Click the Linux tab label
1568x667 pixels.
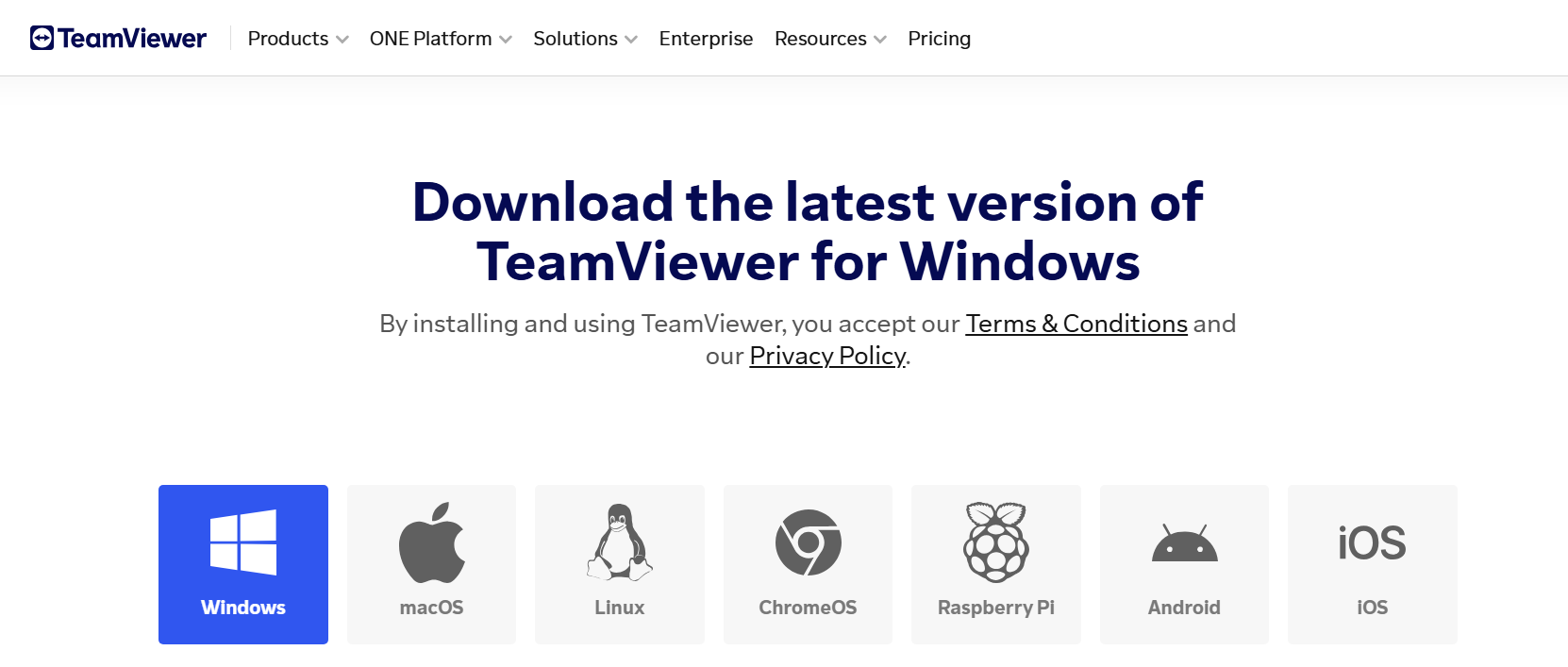(x=620, y=608)
